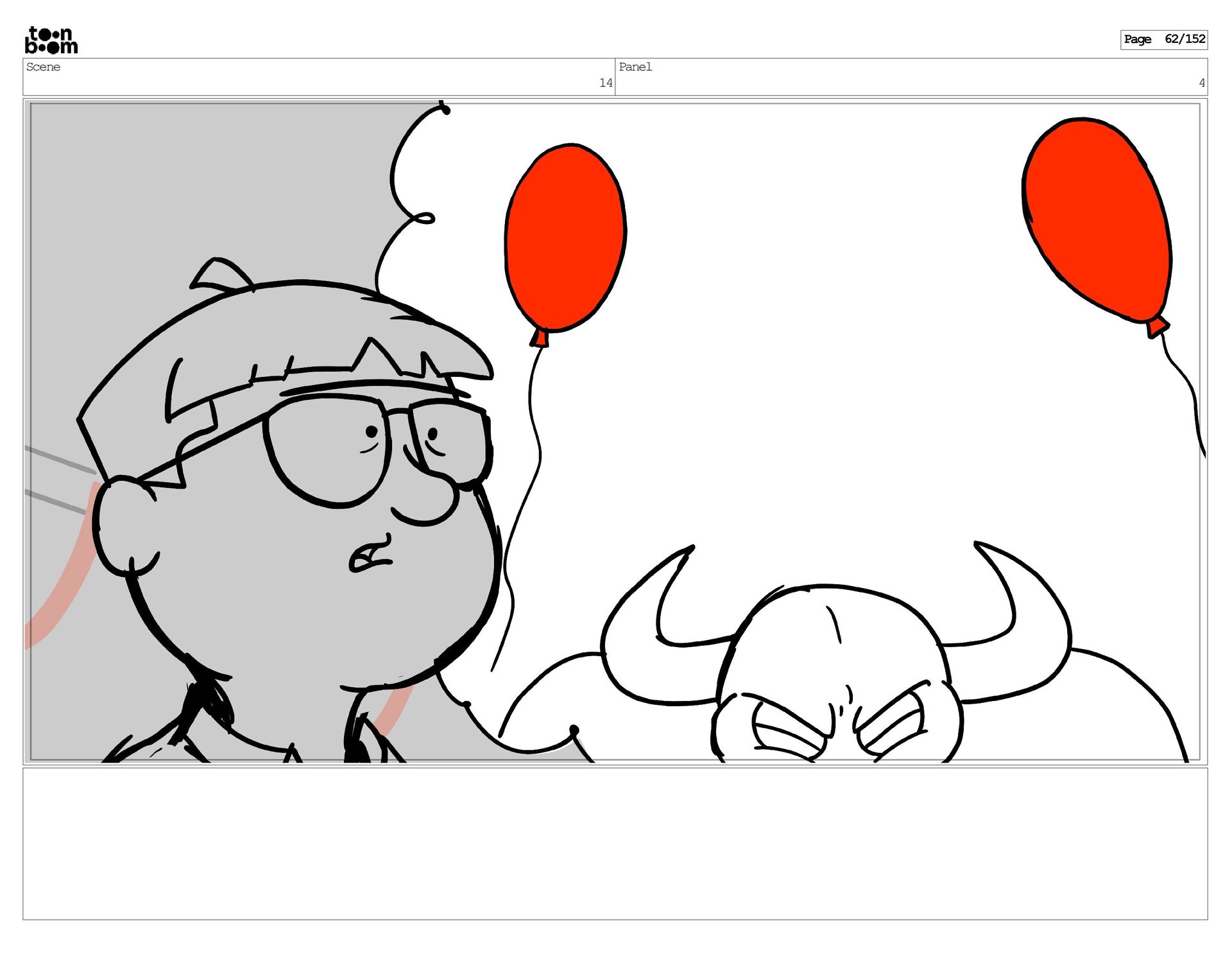Image resolution: width=1232 pixels, height=954 pixels.
Task: Click the Panel label text
Action: [635, 67]
